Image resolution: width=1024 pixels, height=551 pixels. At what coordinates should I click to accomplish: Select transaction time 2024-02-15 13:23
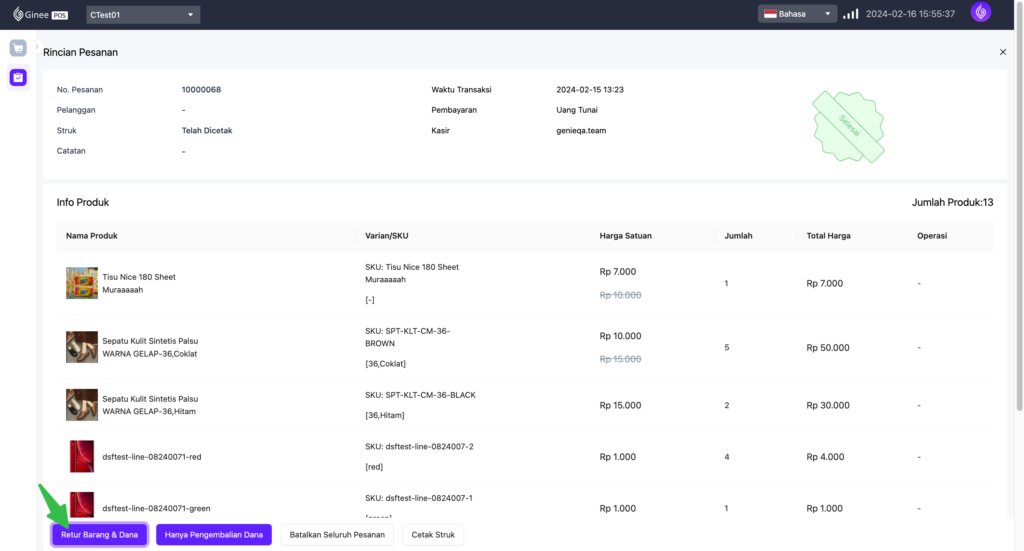click(x=590, y=89)
